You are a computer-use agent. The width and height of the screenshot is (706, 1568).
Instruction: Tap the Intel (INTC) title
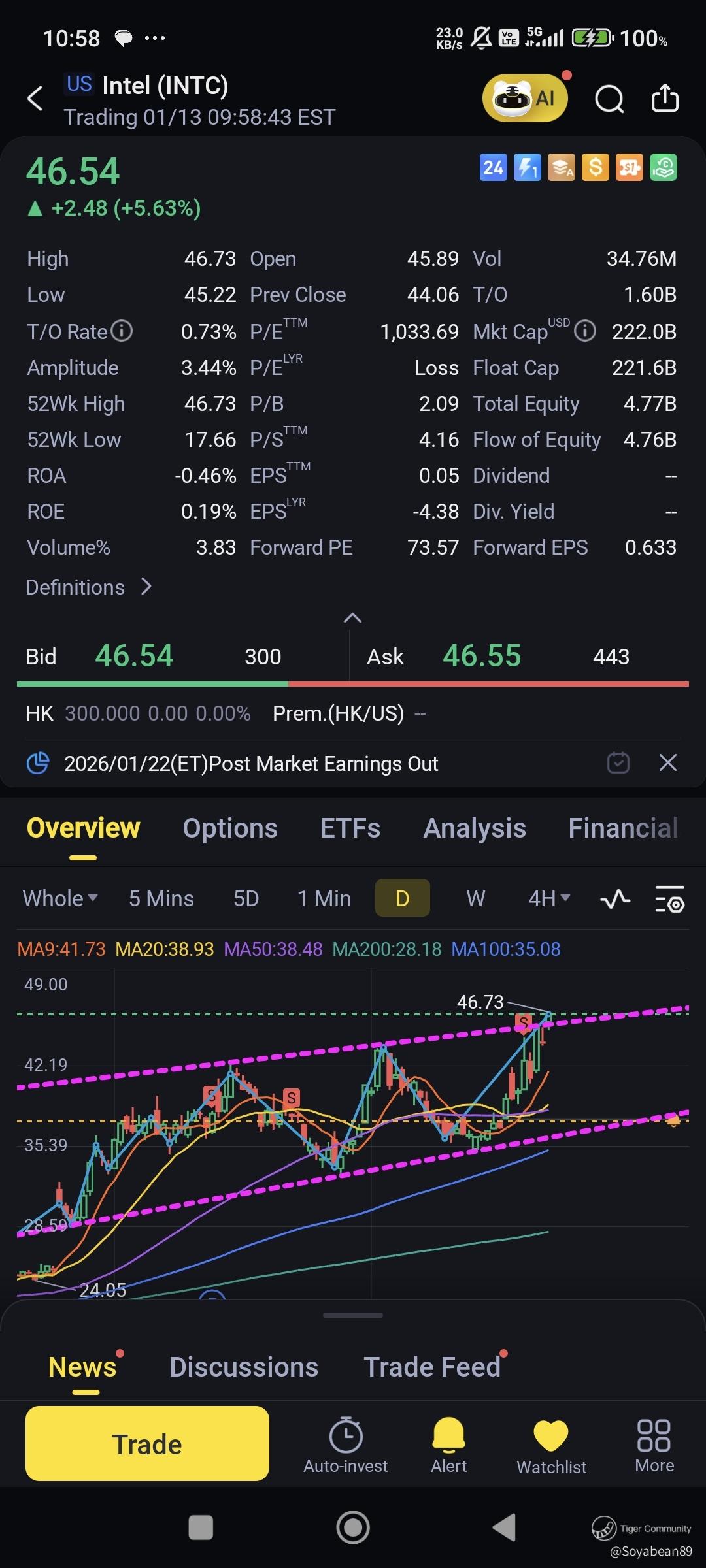165,86
